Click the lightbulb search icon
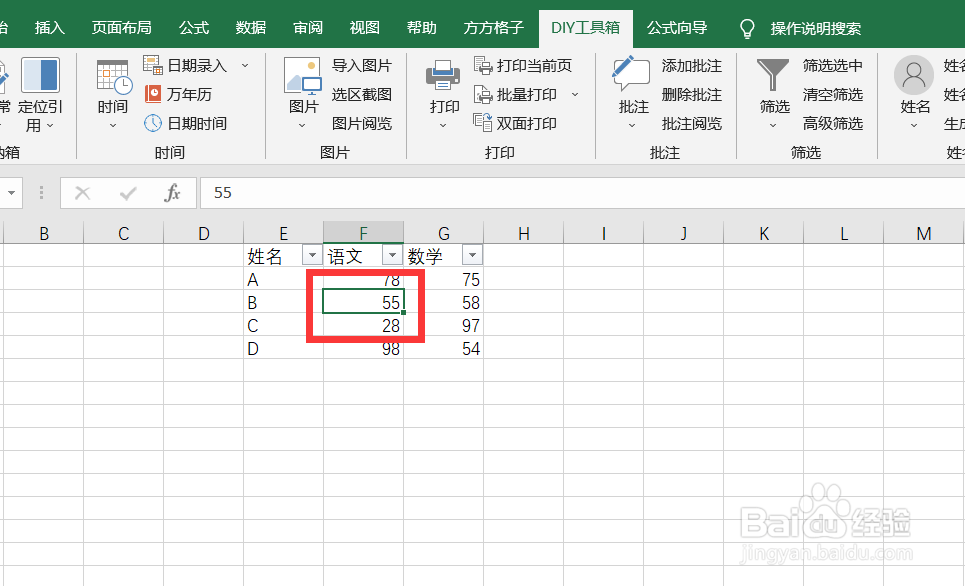The width and height of the screenshot is (965, 586). 747,28
